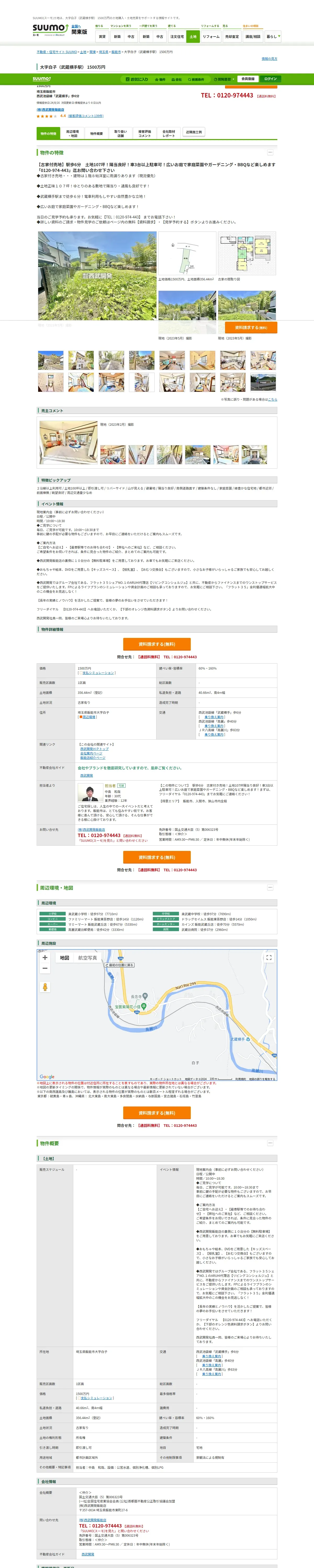Select the 会社取材レポート section tab
The image size is (314, 1568).
click(168, 133)
